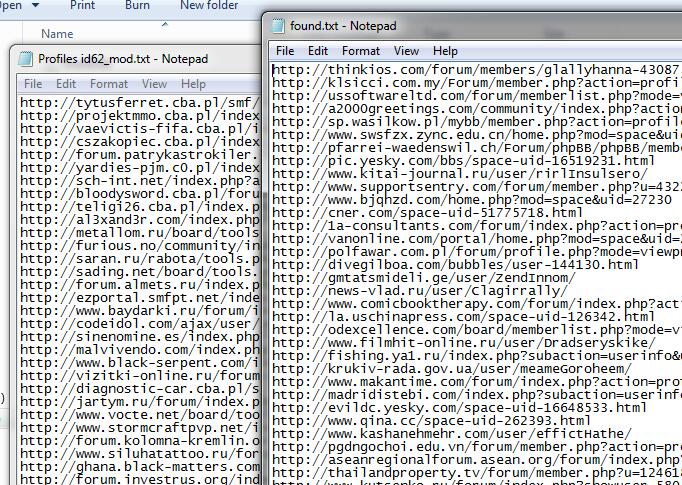Focus the Profiles id62_mod.txt title bar
The height and width of the screenshot is (485, 682).
[137, 59]
